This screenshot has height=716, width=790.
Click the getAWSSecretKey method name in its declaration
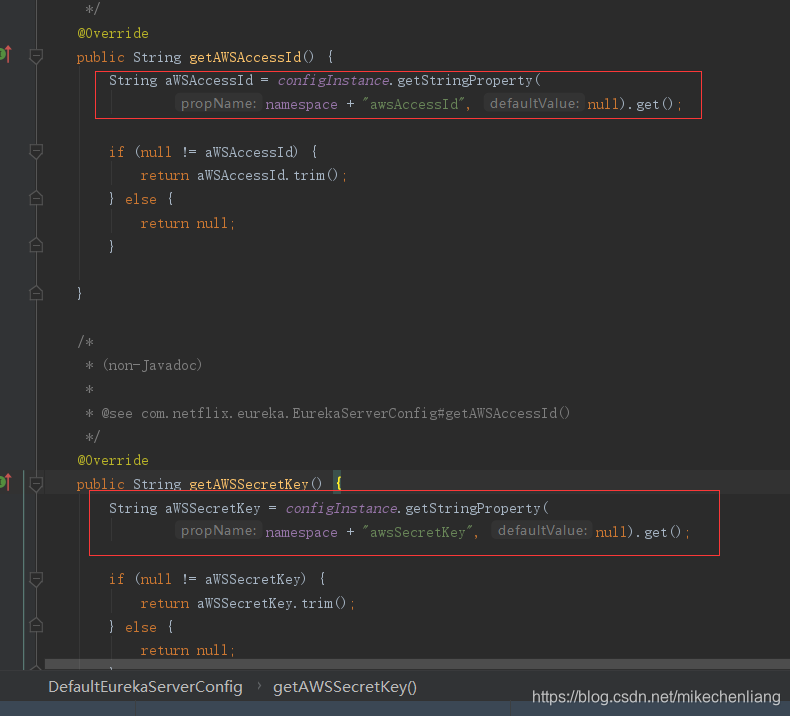(x=249, y=484)
